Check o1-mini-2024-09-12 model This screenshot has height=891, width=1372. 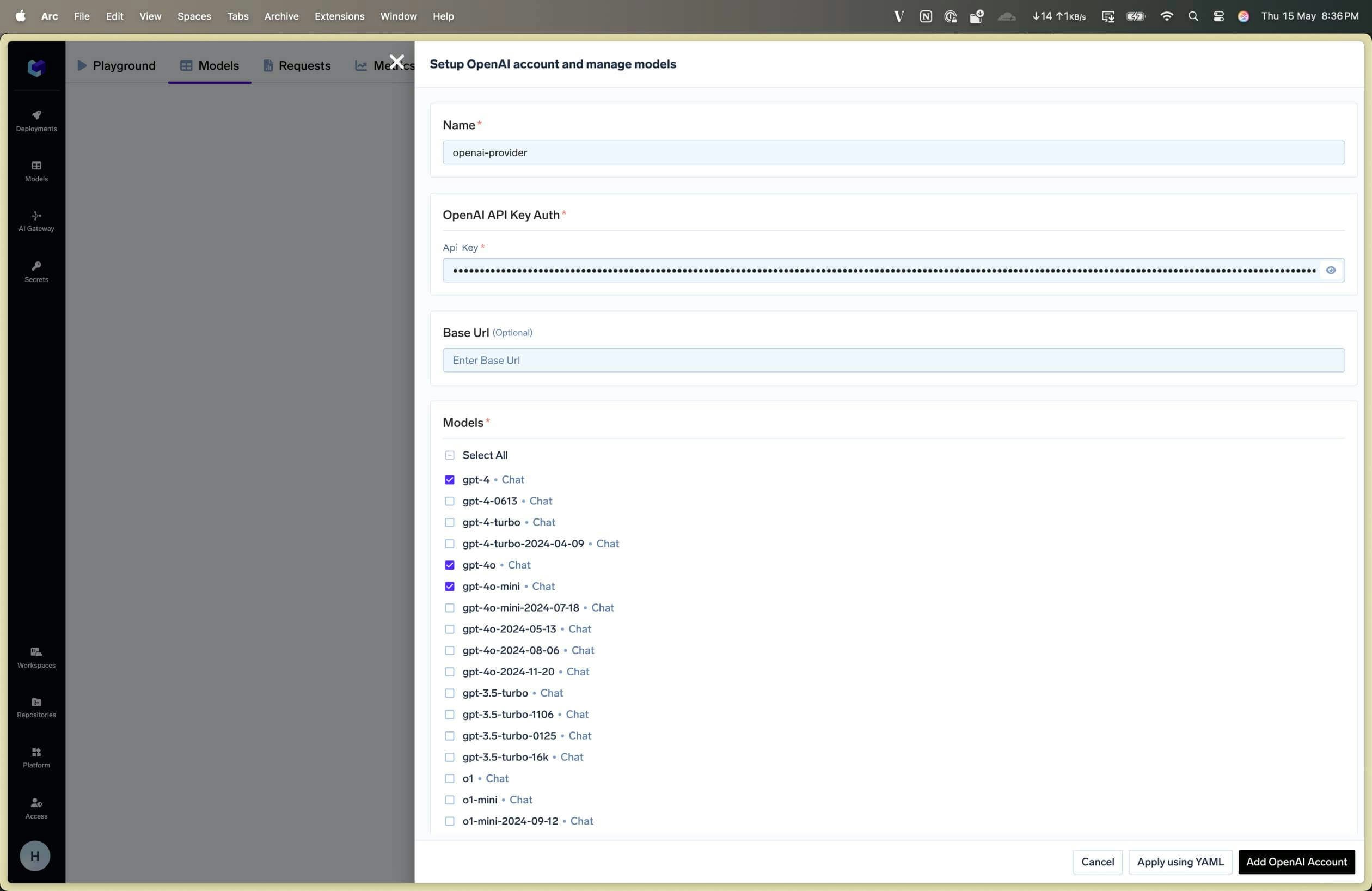coord(450,821)
